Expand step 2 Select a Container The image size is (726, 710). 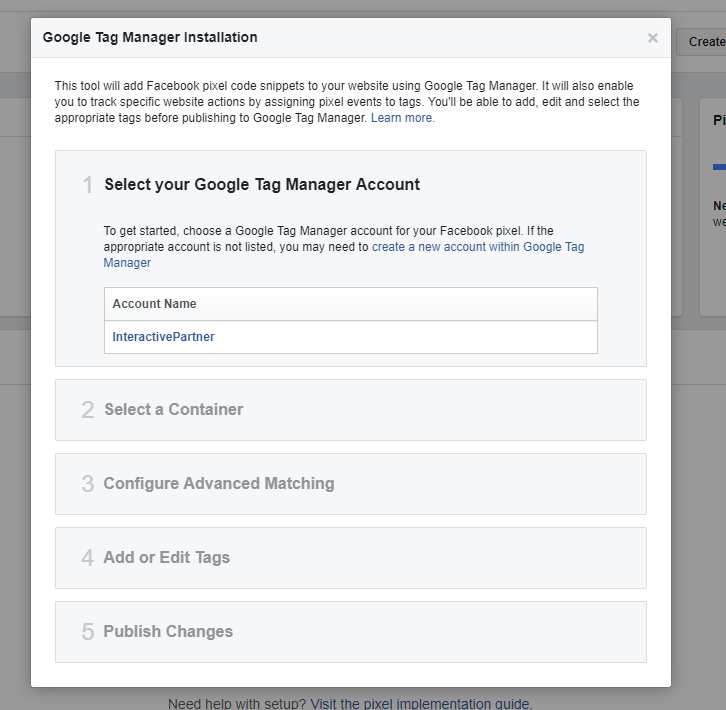(350, 410)
